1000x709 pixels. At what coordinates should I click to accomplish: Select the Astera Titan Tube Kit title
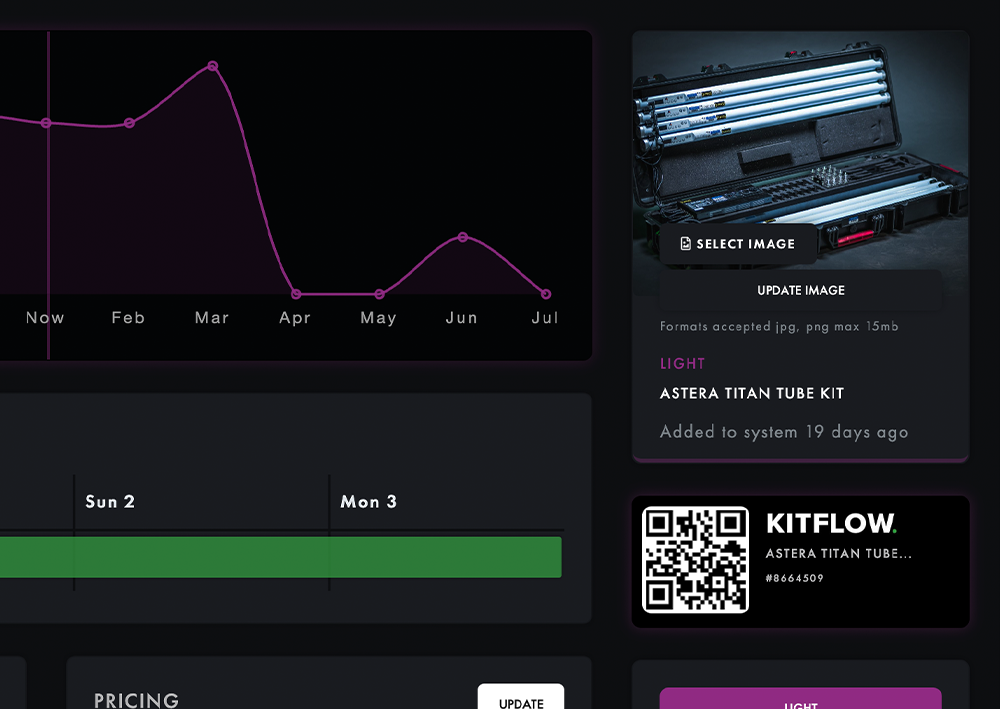(751, 394)
